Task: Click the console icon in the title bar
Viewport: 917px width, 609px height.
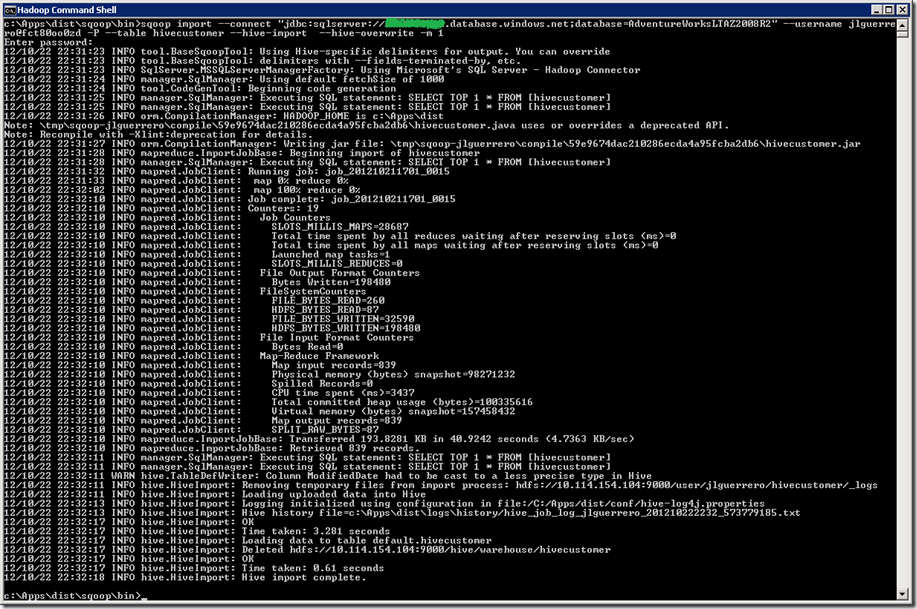Action: pyautogui.click(x=10, y=8)
